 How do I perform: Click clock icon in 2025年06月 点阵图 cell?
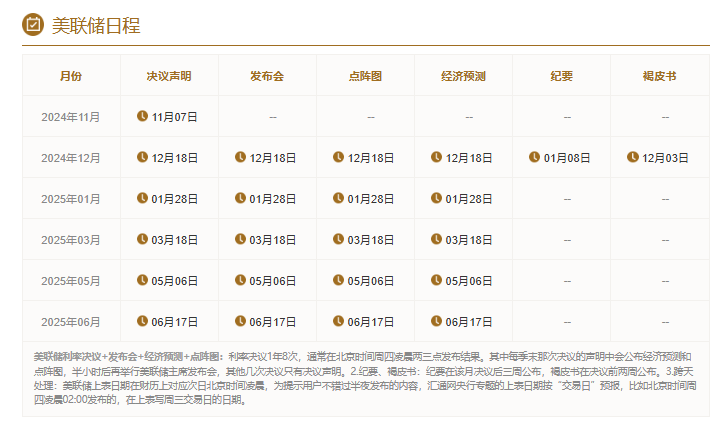(338, 321)
